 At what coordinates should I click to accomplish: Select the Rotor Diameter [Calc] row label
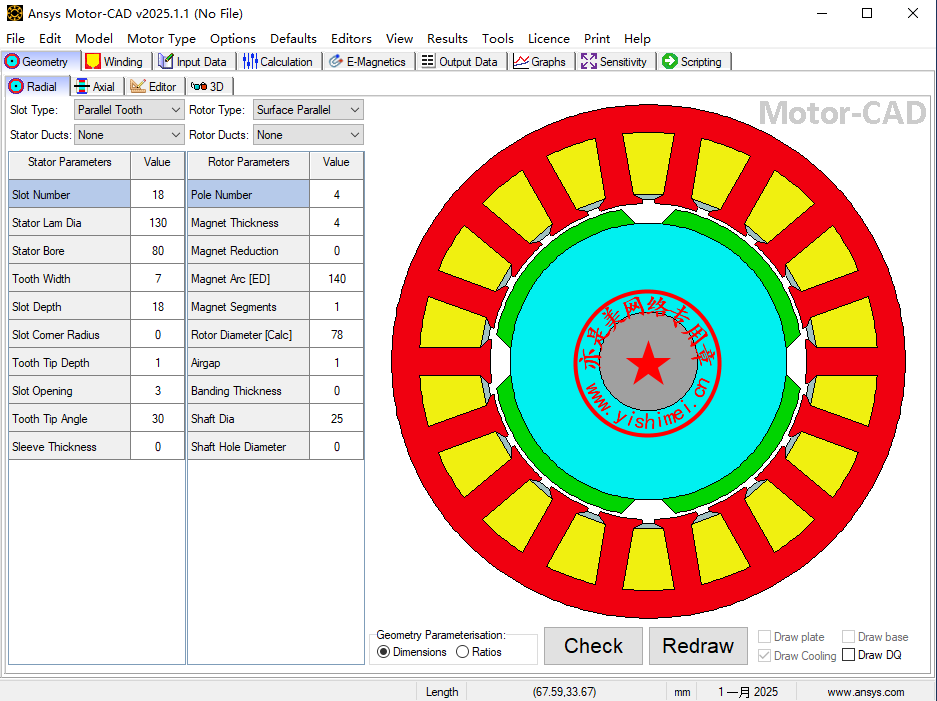coord(249,335)
